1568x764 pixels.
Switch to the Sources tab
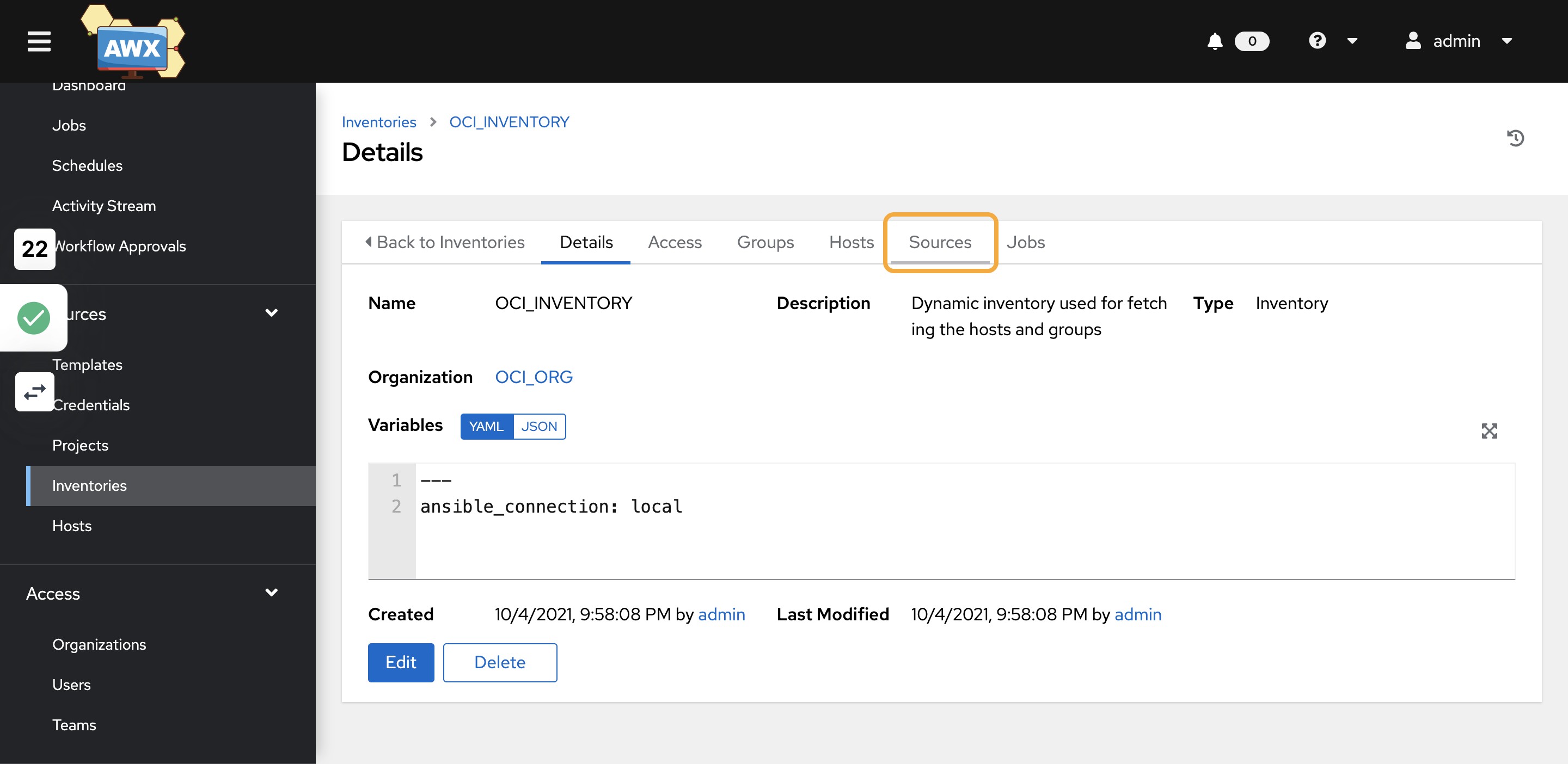point(939,241)
